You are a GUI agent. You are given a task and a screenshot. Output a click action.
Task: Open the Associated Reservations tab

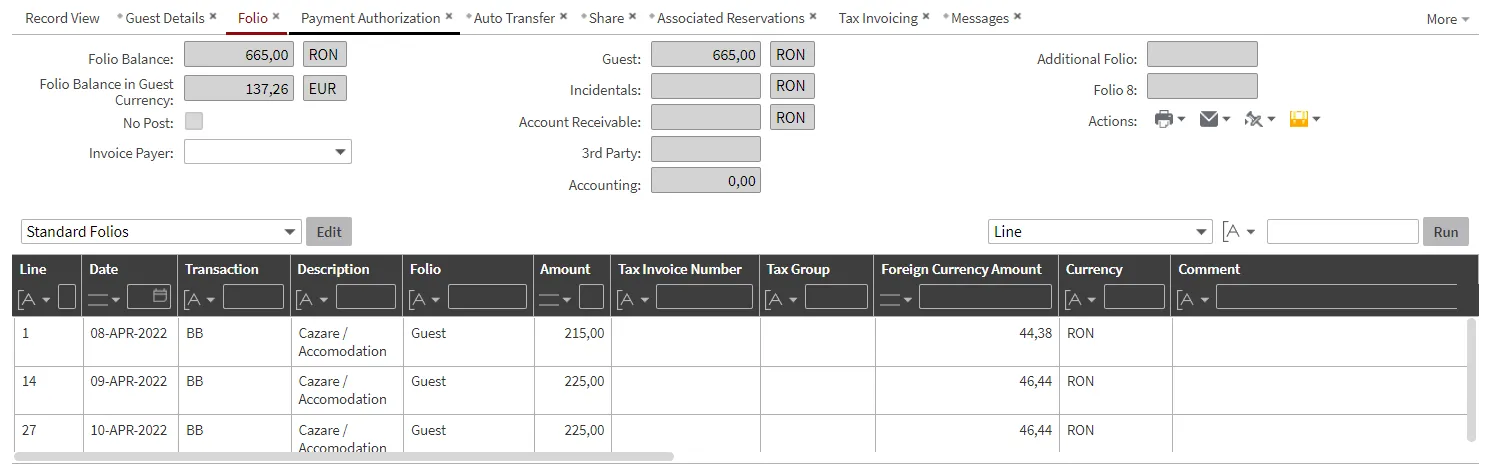(731, 18)
